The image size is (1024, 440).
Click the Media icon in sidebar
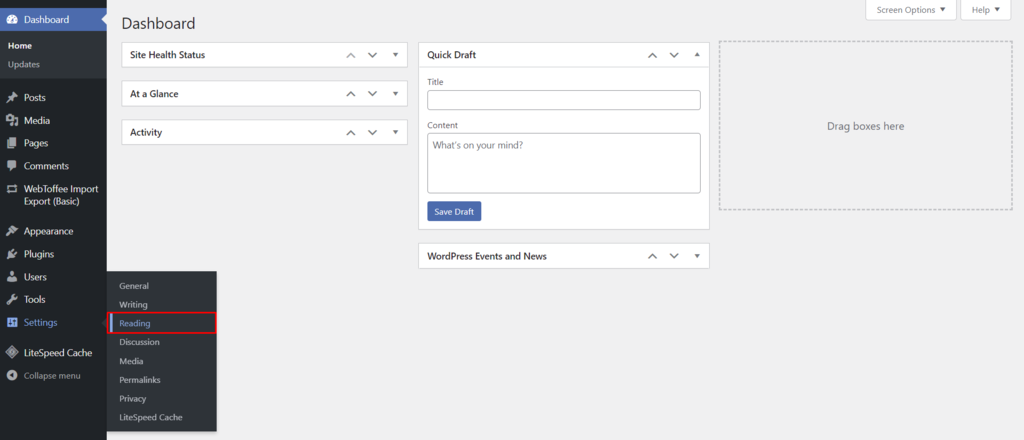pos(12,121)
